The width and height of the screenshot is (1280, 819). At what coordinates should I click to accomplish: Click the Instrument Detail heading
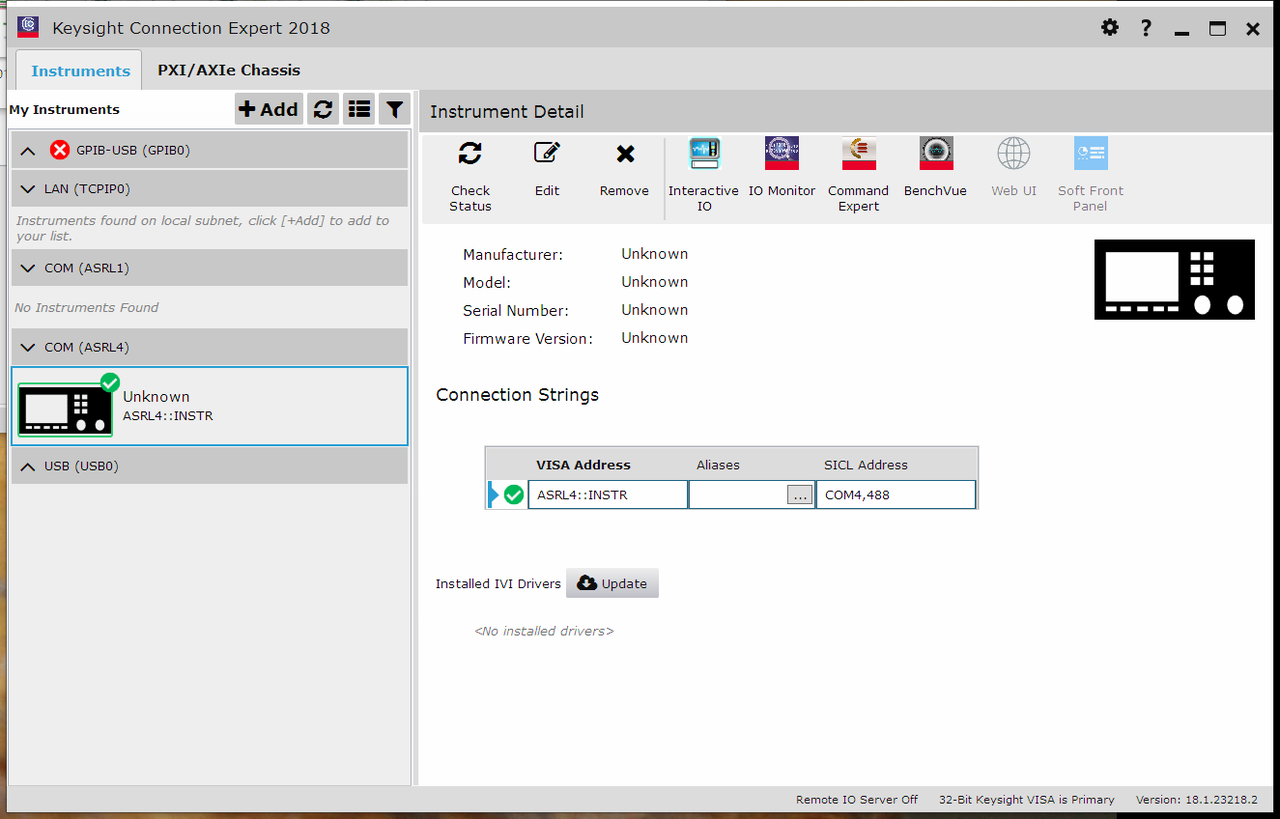[507, 112]
